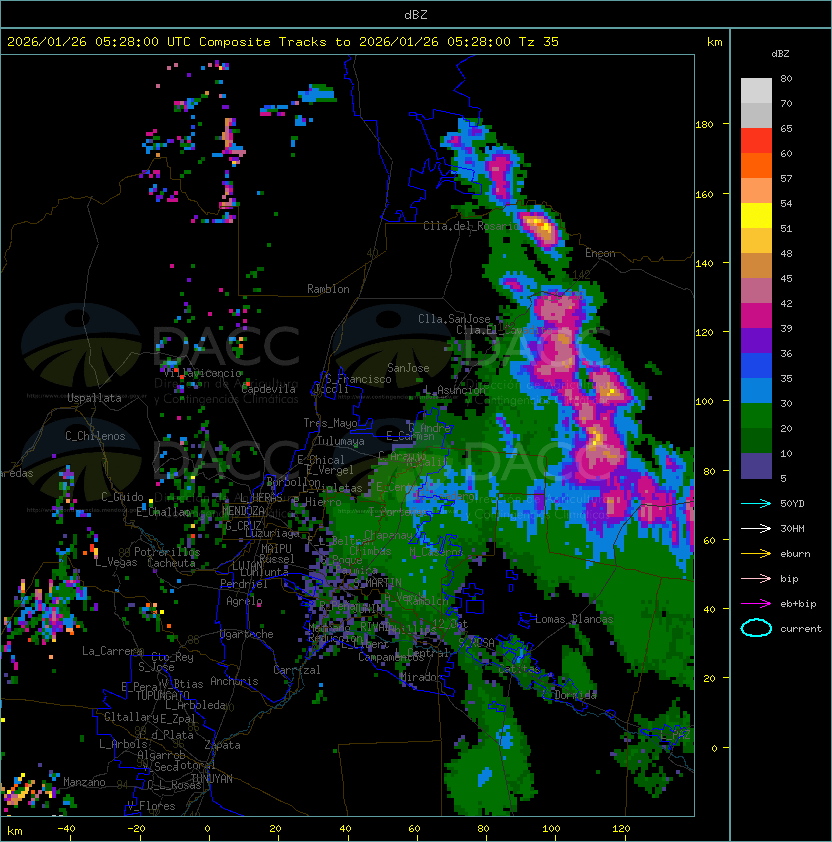Viewport: 832px width, 842px height.
Task: Click the Carrizal map label
Action: point(297,670)
